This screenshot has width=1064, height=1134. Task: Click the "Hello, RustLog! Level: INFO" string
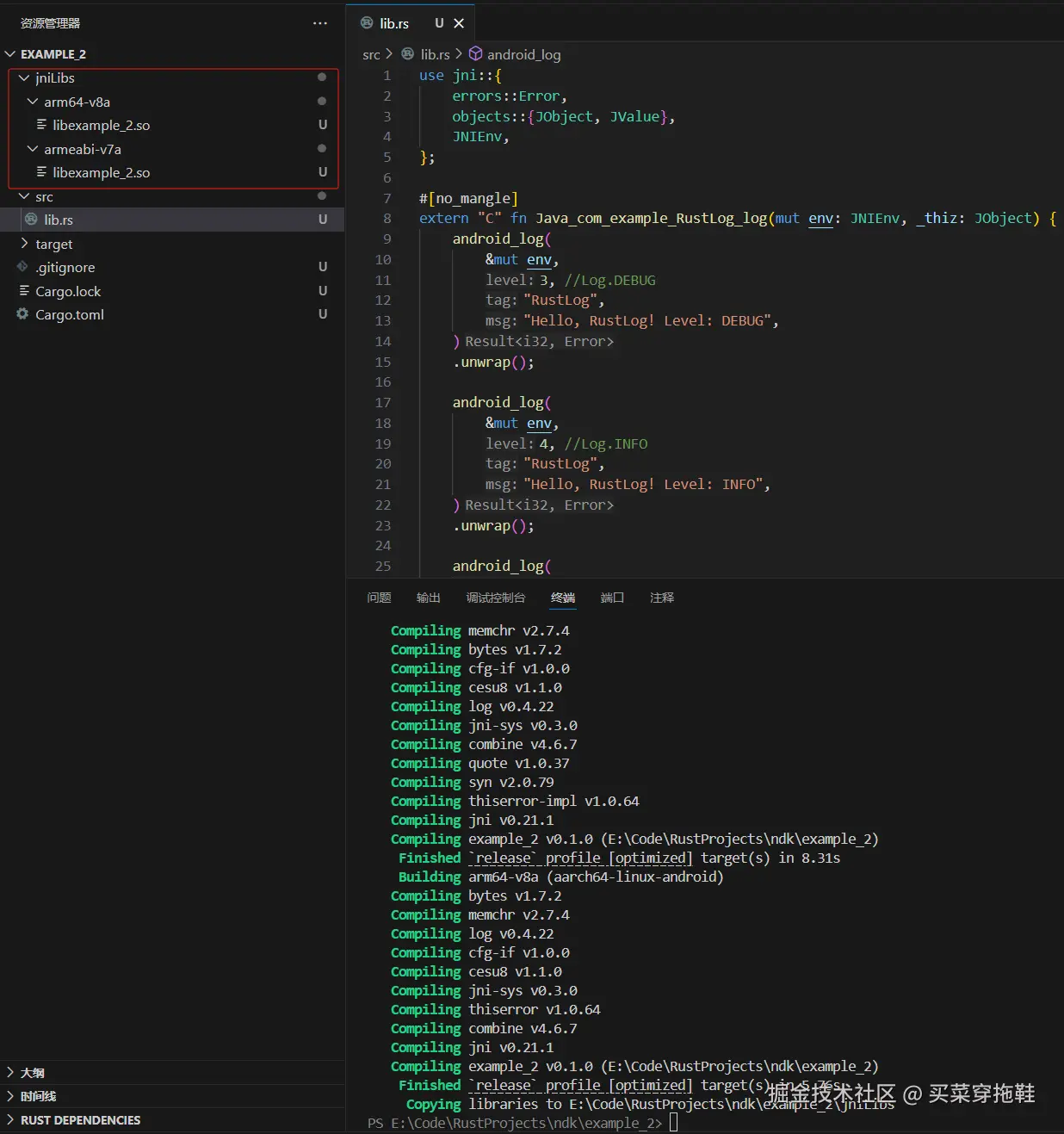point(643,484)
